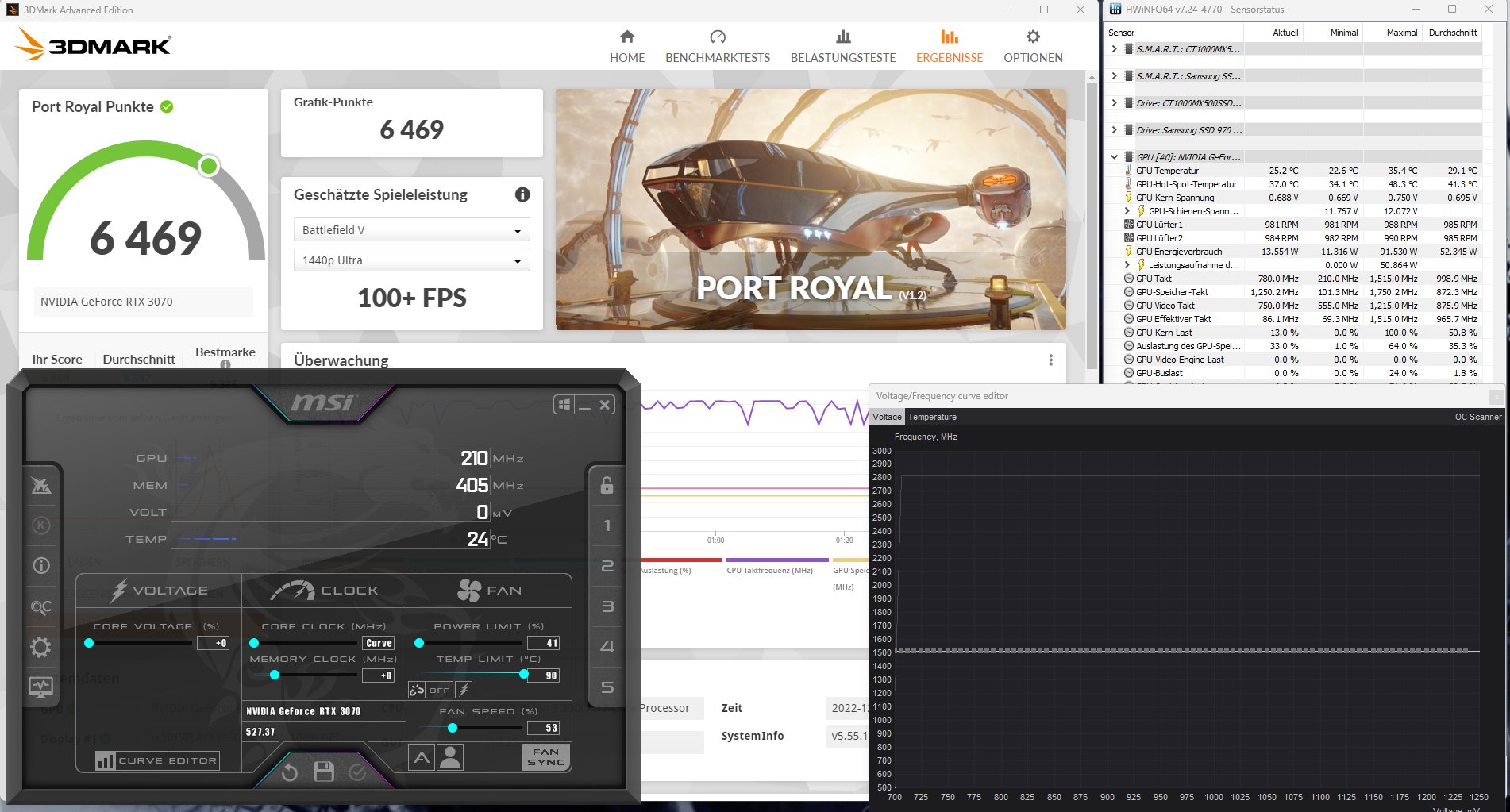Expand the GPU-Schienen-Spannung row
Viewport: 1510px width, 812px height.
point(1127,211)
